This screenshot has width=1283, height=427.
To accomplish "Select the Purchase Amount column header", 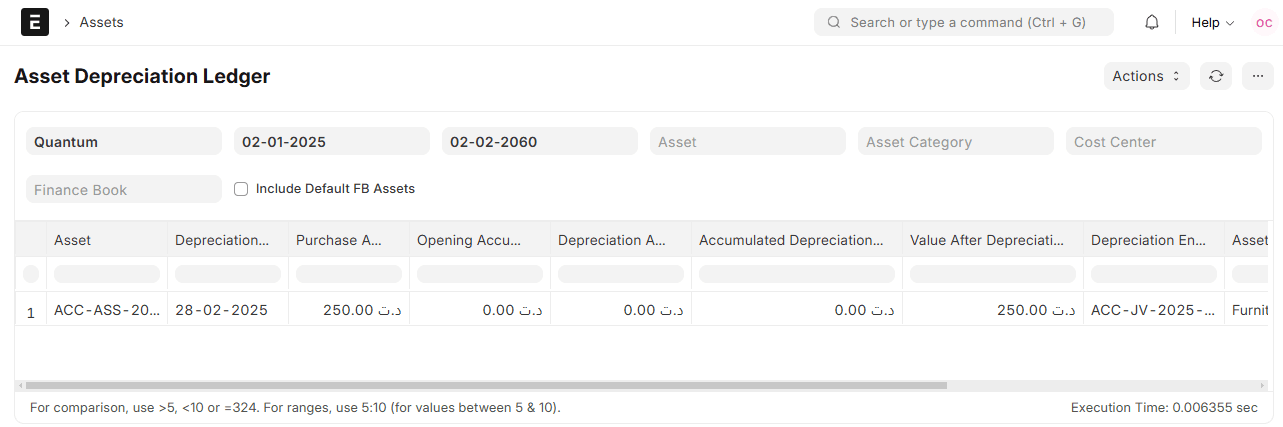I will tap(349, 240).
